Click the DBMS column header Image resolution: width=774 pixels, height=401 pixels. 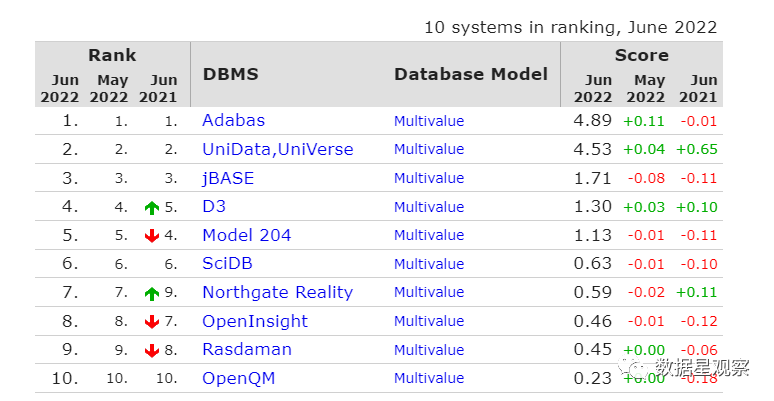(x=231, y=74)
